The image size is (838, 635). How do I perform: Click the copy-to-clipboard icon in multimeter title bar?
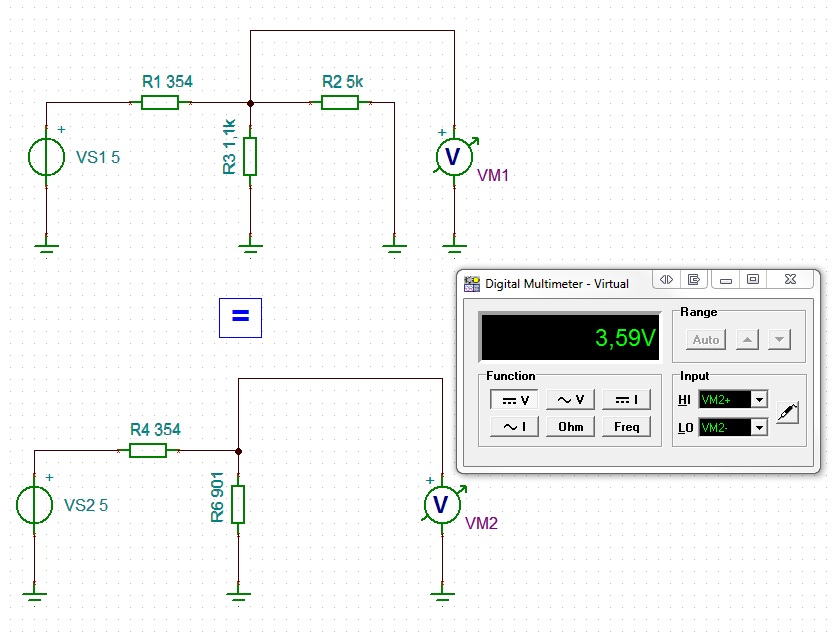(694, 279)
